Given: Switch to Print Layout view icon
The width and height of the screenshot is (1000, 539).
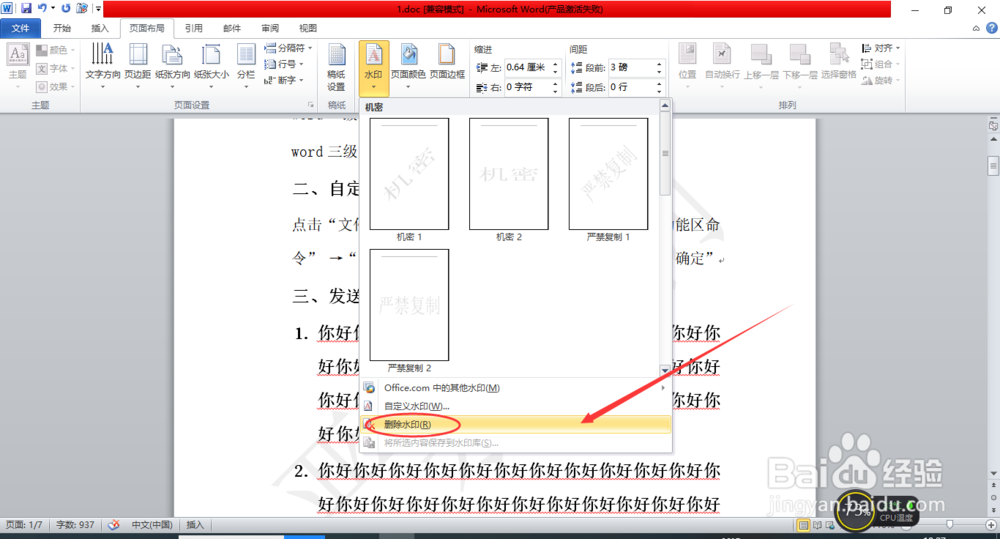Looking at the screenshot, I should click(x=804, y=525).
